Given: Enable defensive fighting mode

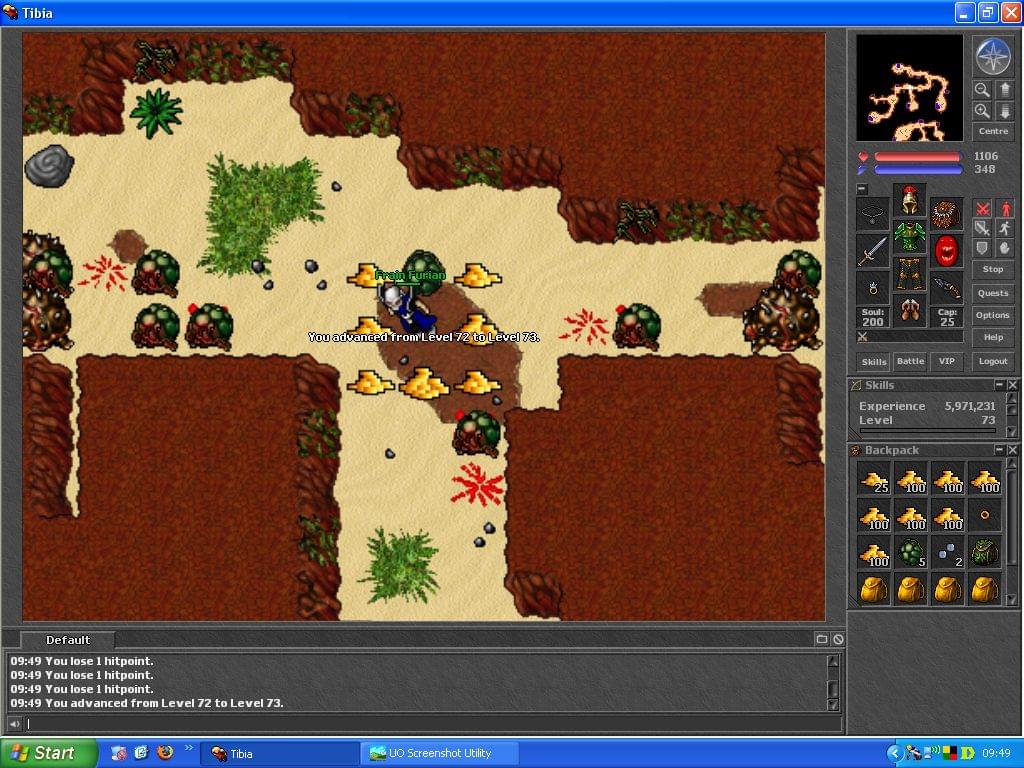Looking at the screenshot, I should pyautogui.click(x=982, y=248).
